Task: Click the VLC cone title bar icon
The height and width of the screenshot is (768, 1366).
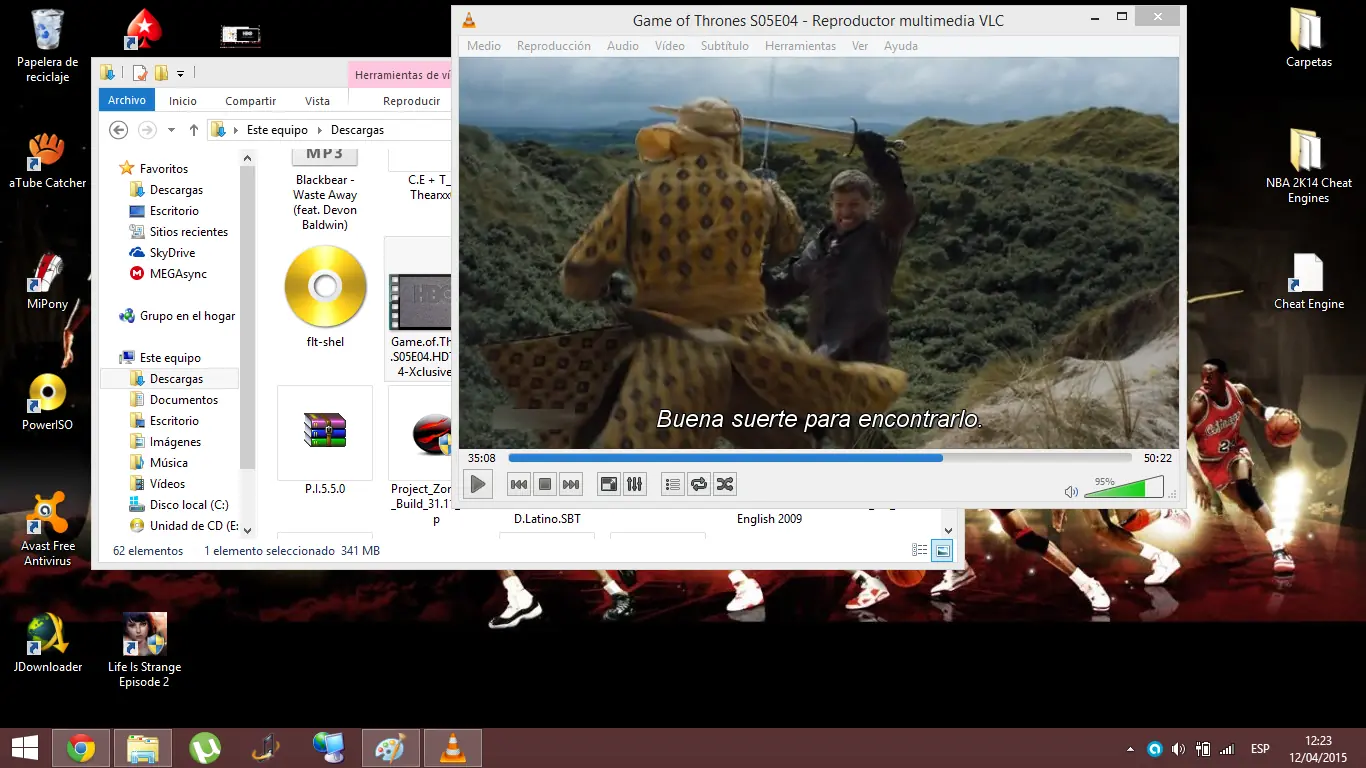Action: (x=469, y=20)
